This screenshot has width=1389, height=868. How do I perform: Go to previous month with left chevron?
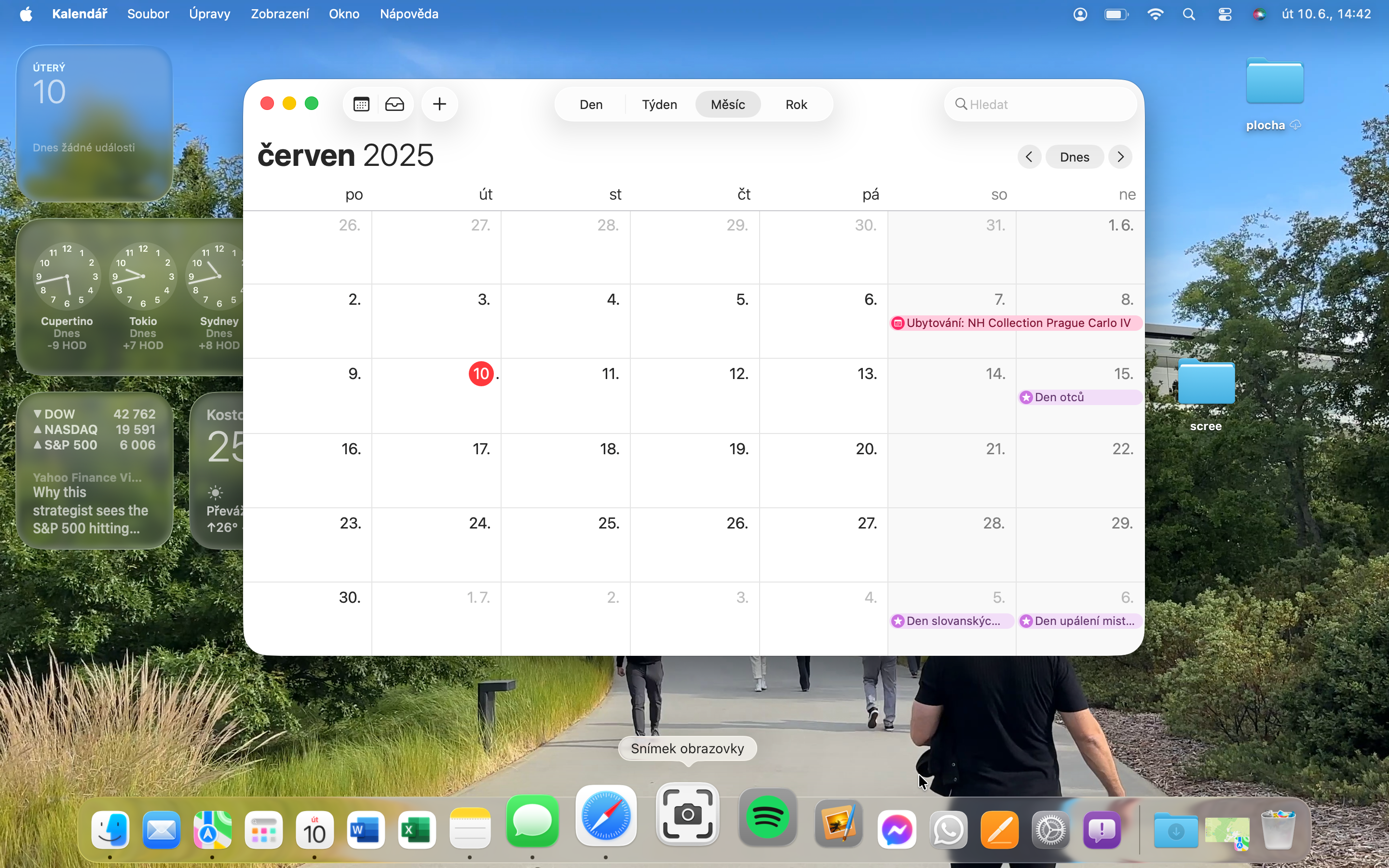(x=1029, y=157)
